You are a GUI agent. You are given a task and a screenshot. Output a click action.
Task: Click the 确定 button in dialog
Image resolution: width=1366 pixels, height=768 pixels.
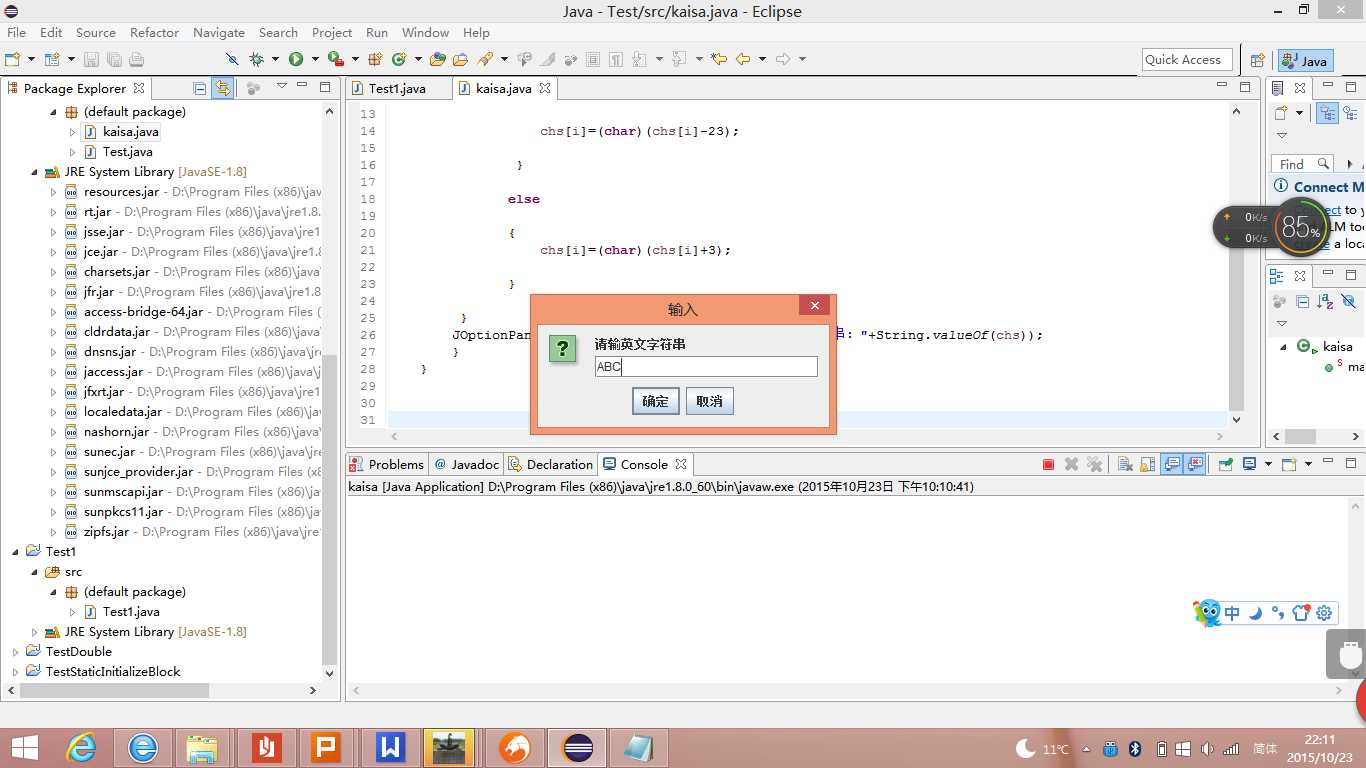655,401
